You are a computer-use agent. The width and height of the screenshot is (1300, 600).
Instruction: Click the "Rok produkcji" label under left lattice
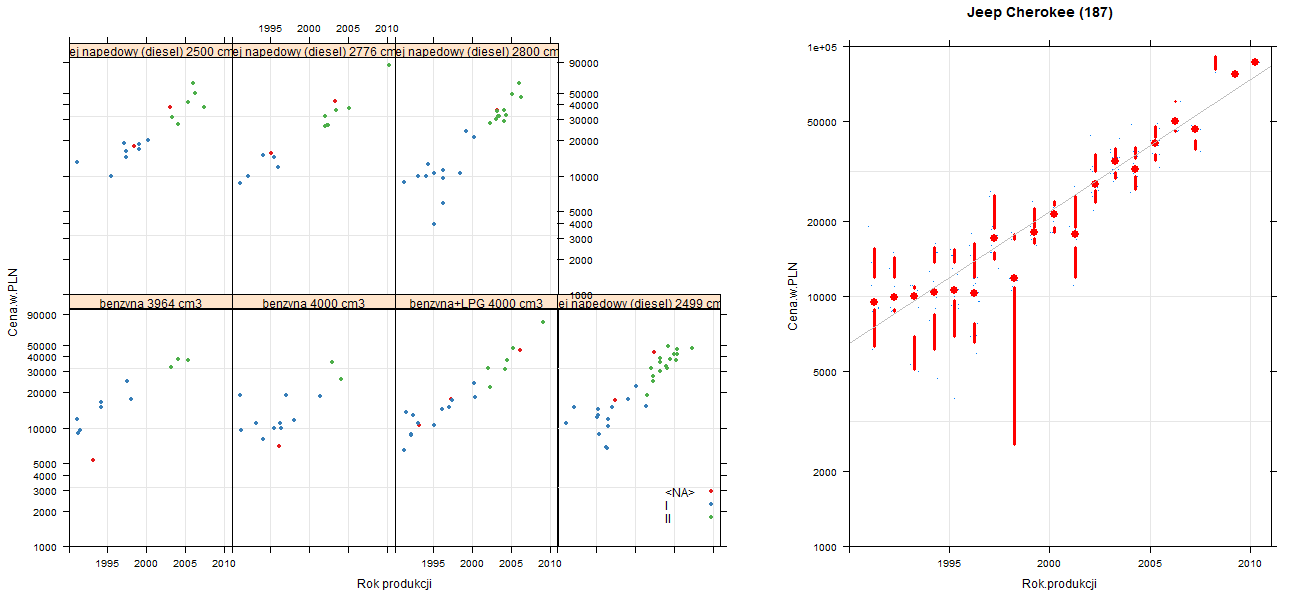[x=394, y=584]
